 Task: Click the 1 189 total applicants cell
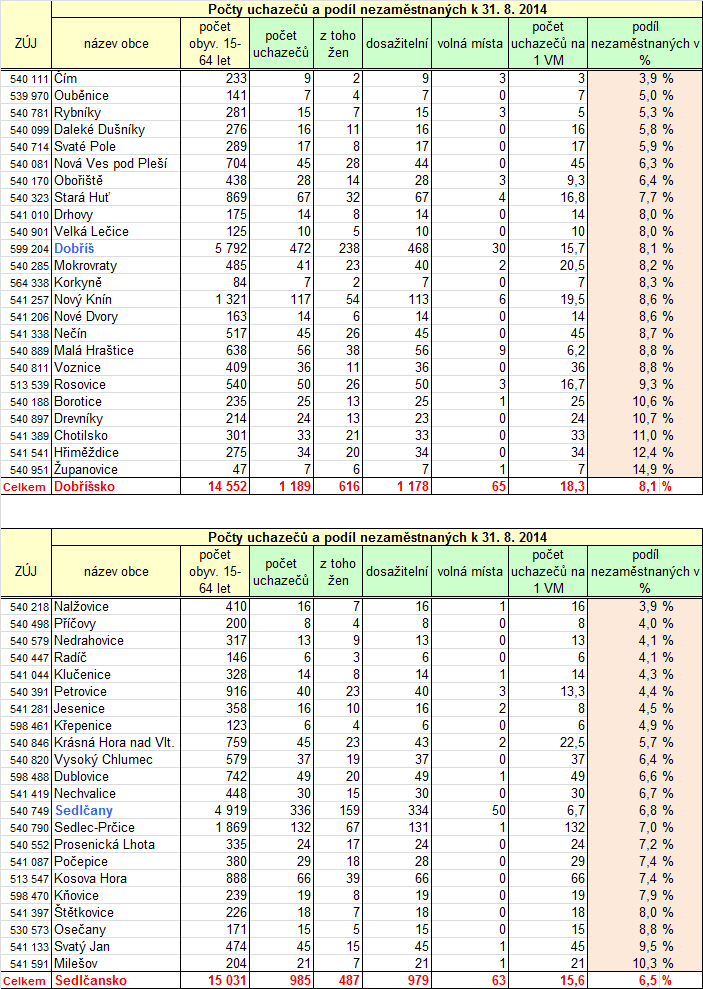pyautogui.click(x=281, y=486)
